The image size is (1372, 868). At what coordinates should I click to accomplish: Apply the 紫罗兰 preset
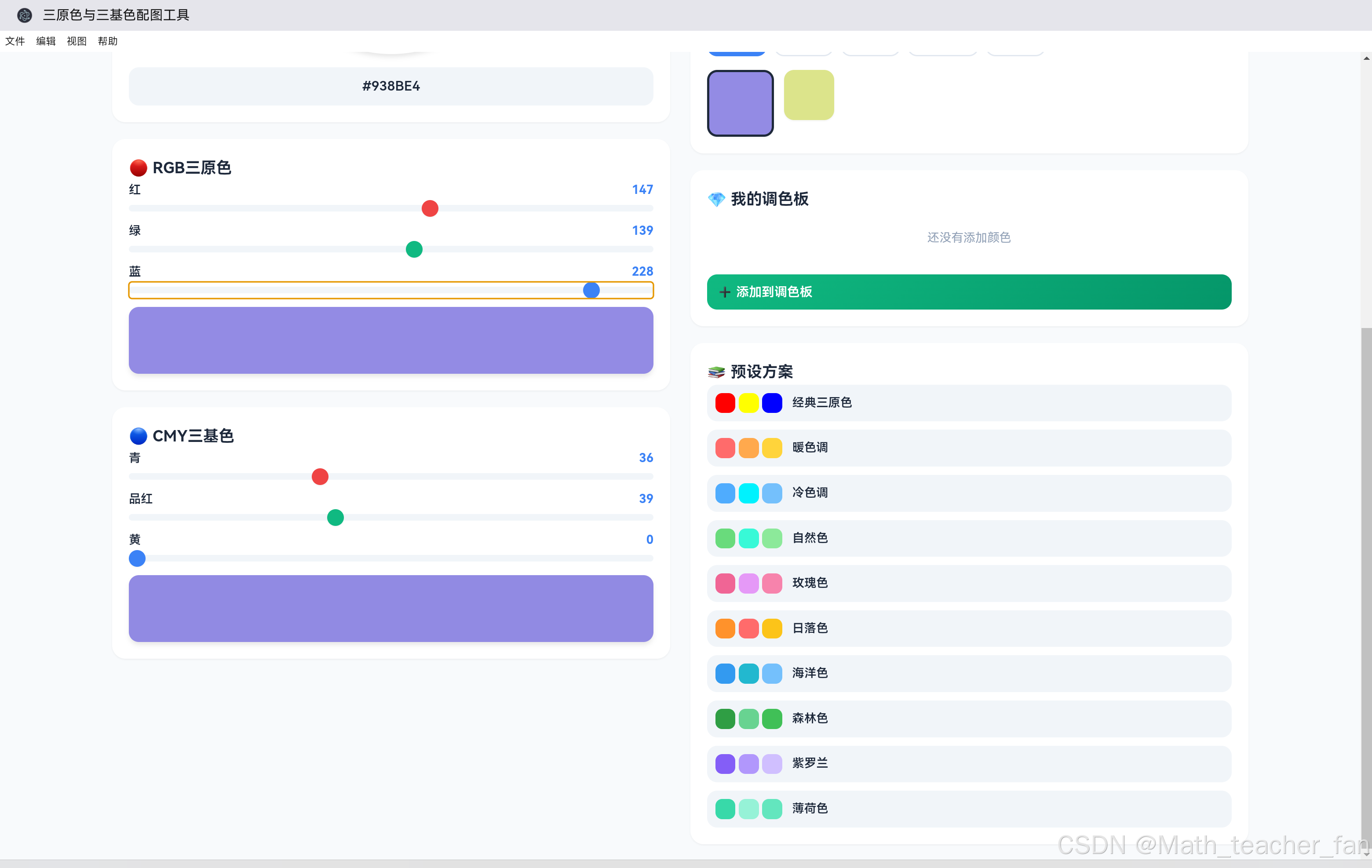click(x=969, y=763)
